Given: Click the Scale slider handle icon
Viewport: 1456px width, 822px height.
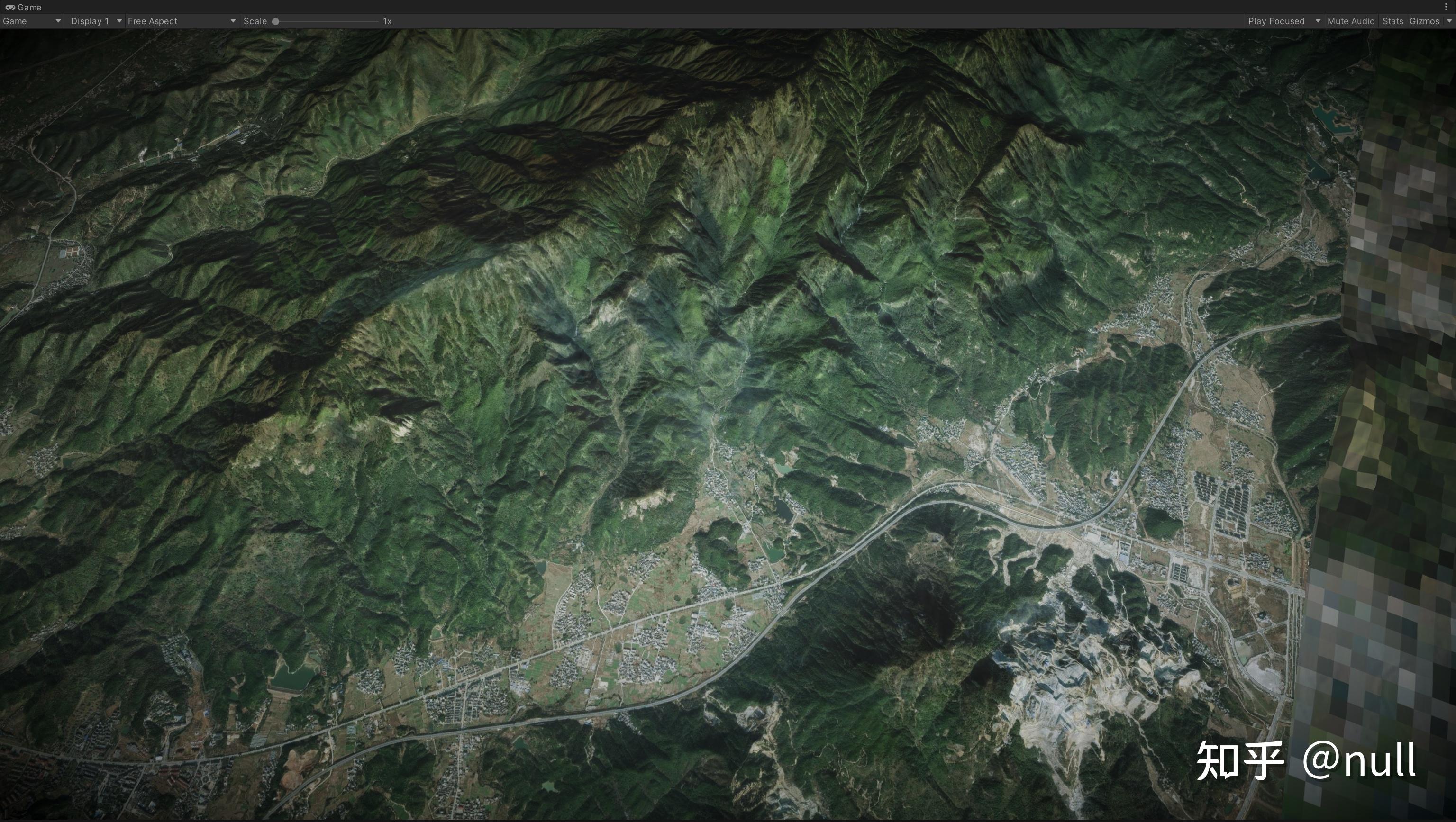Looking at the screenshot, I should point(275,21).
